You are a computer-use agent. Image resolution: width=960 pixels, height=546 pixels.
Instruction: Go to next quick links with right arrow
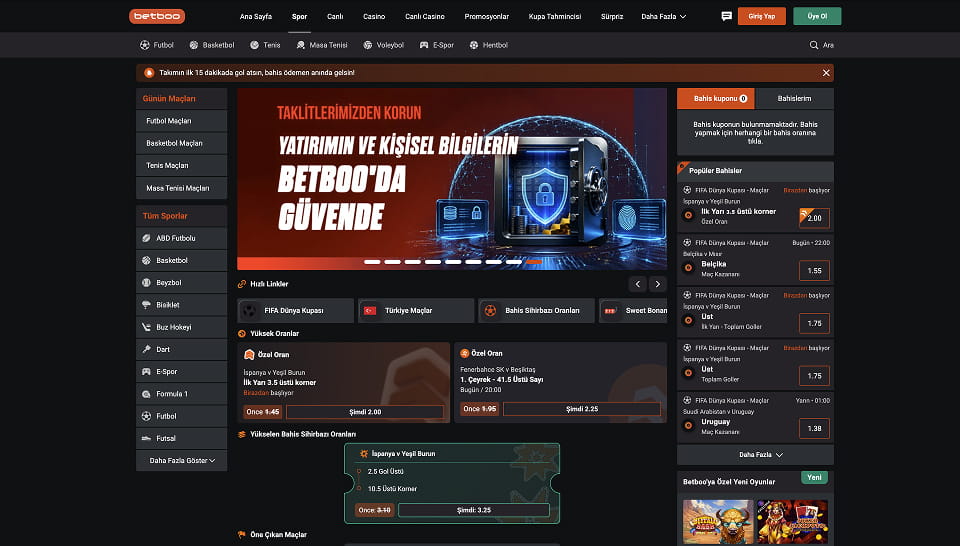coord(658,284)
